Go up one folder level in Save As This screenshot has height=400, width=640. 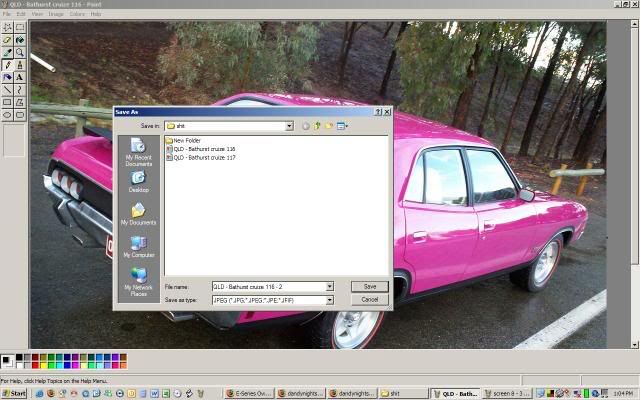[317, 126]
